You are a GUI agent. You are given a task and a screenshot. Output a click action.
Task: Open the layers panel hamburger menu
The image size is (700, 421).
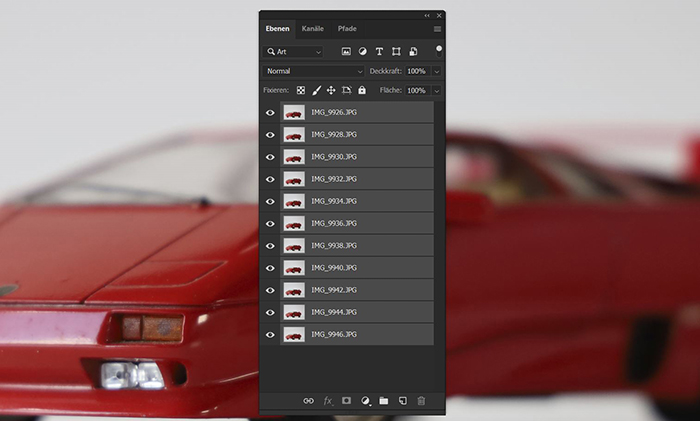point(437,29)
